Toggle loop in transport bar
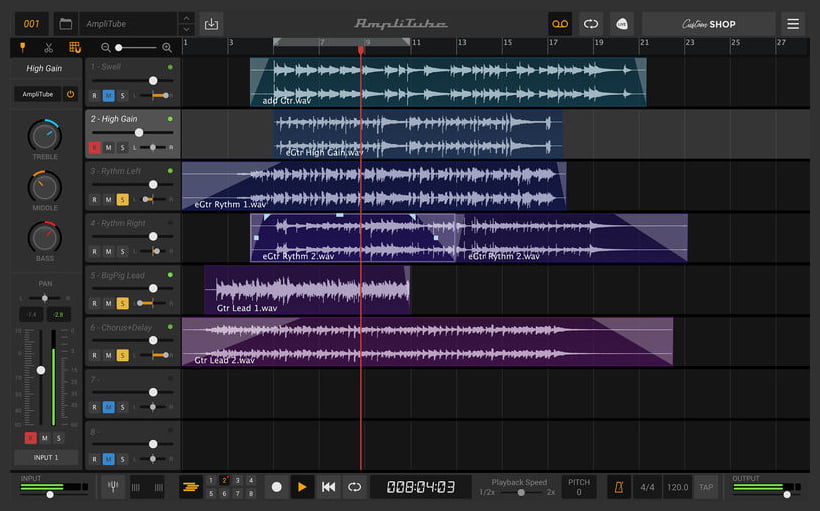 355,487
